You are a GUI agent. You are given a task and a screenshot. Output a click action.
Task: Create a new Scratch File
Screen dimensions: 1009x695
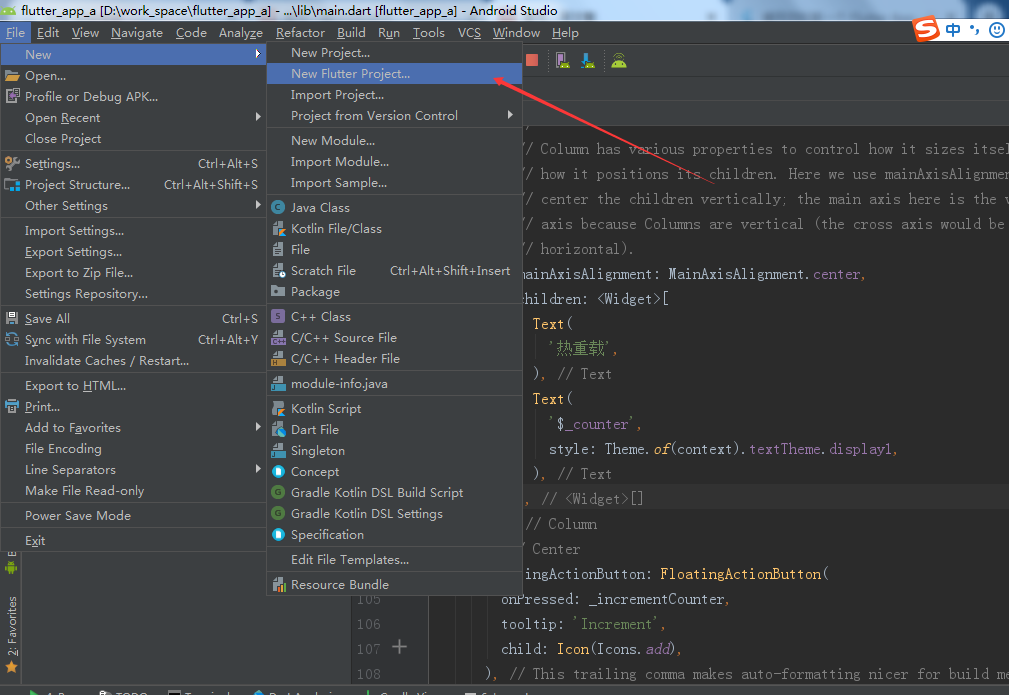point(394,271)
